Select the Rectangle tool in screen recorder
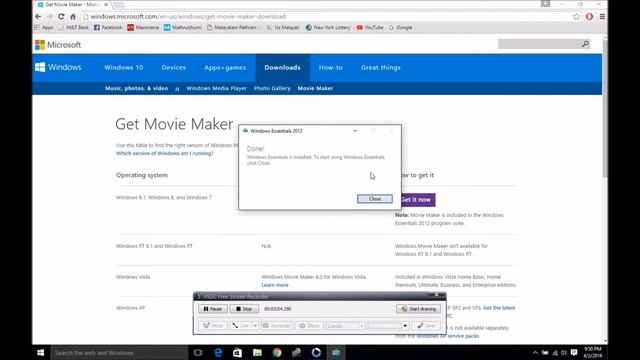This screenshot has width=640, height=360. click(277, 326)
